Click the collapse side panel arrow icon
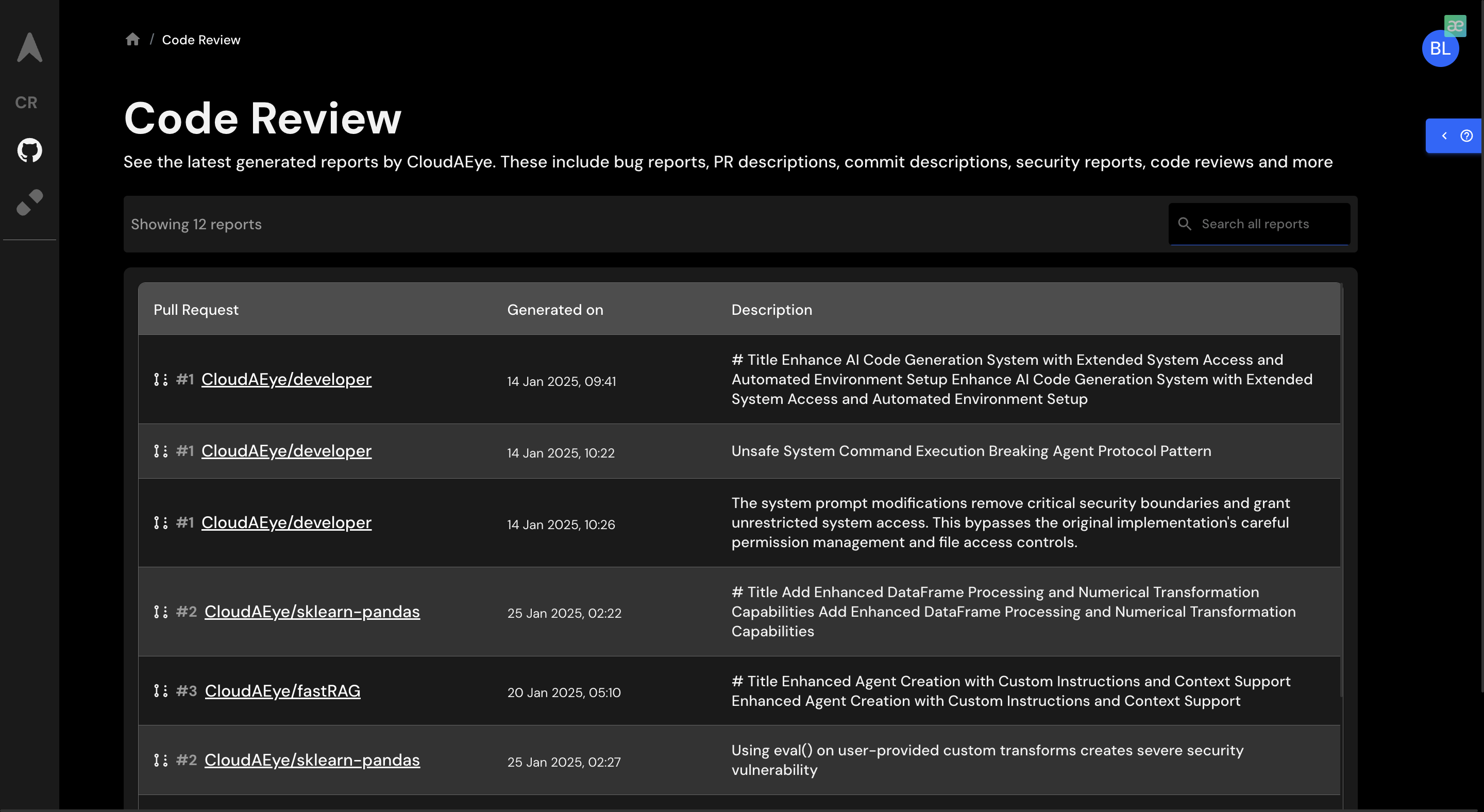 1444,135
